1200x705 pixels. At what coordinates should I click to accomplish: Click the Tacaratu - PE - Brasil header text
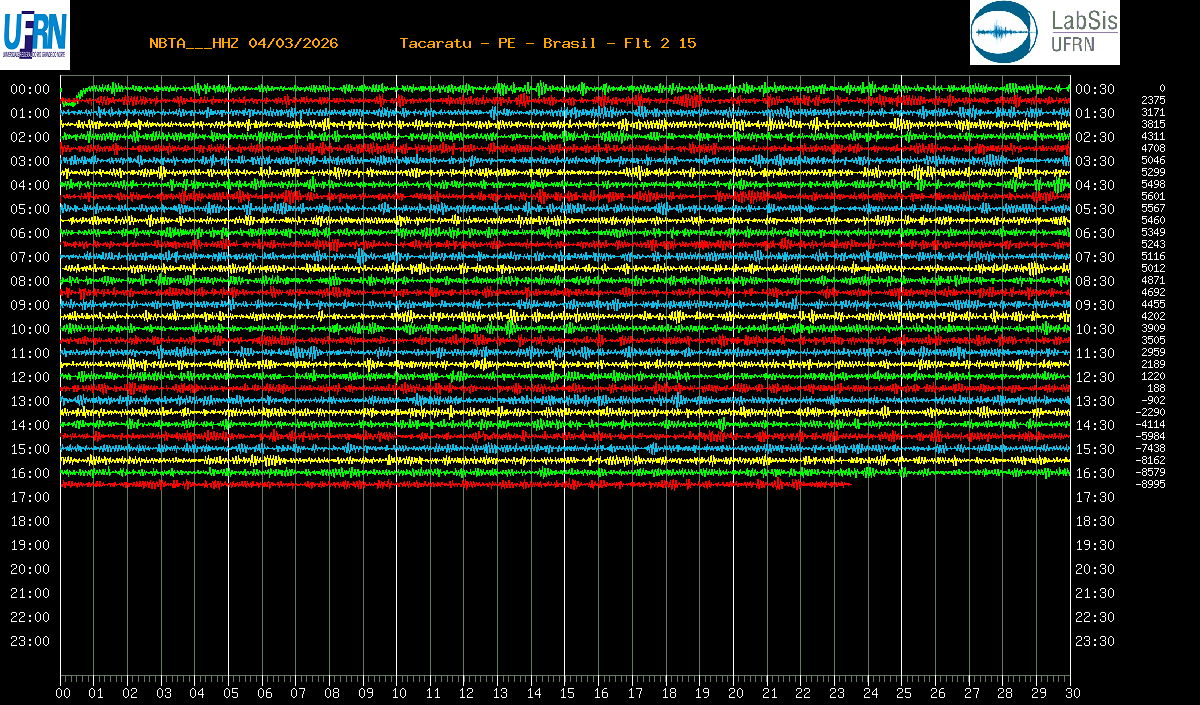[497, 43]
